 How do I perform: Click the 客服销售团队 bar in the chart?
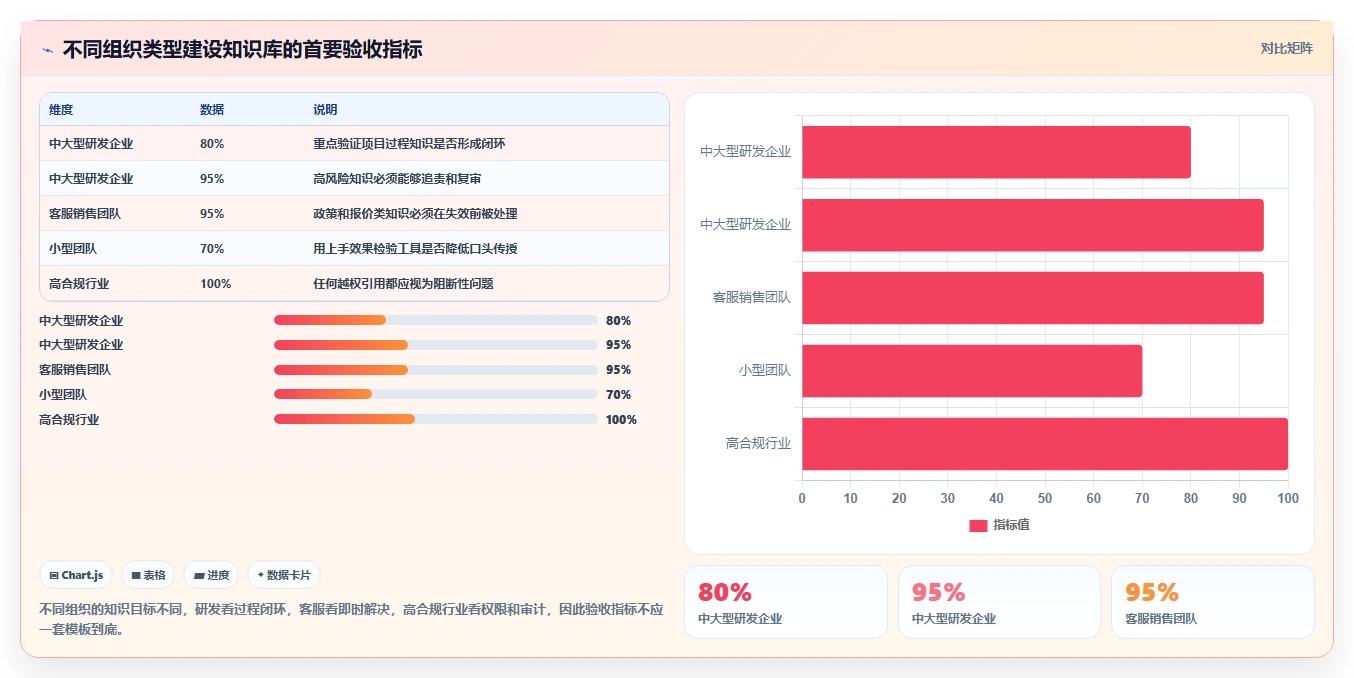[x=1033, y=298]
